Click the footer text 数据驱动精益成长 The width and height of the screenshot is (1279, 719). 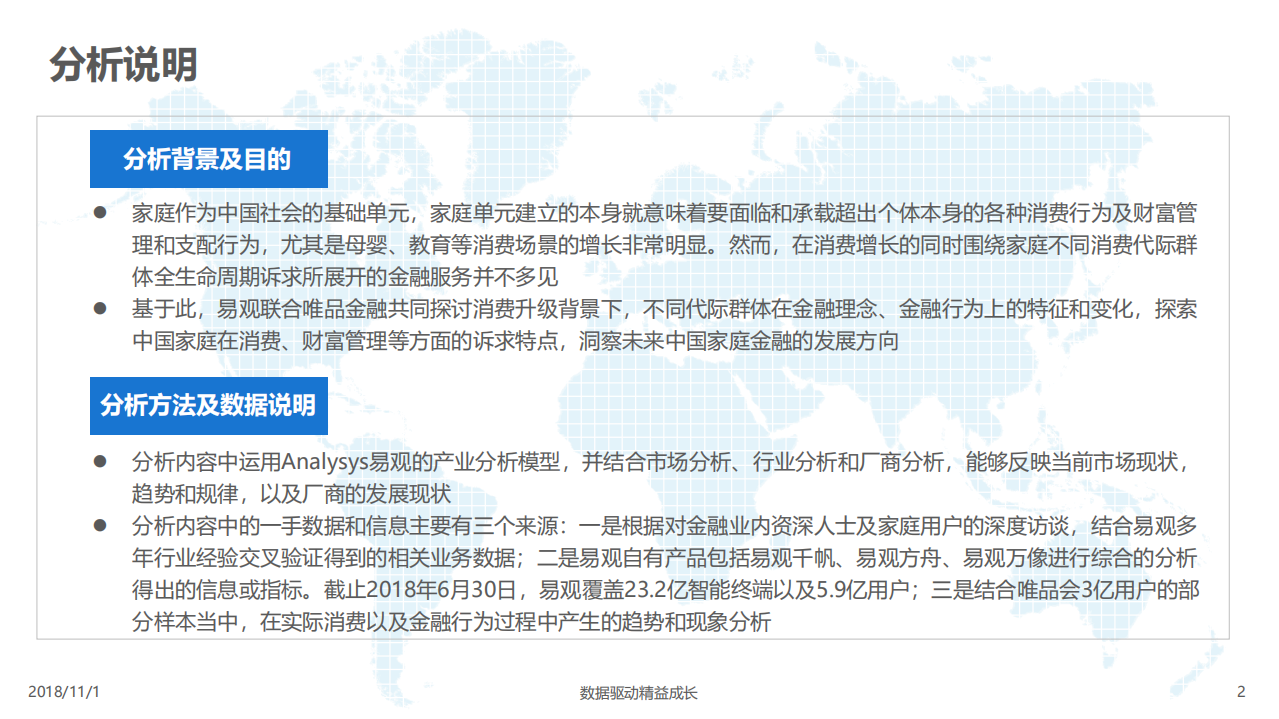point(639,692)
